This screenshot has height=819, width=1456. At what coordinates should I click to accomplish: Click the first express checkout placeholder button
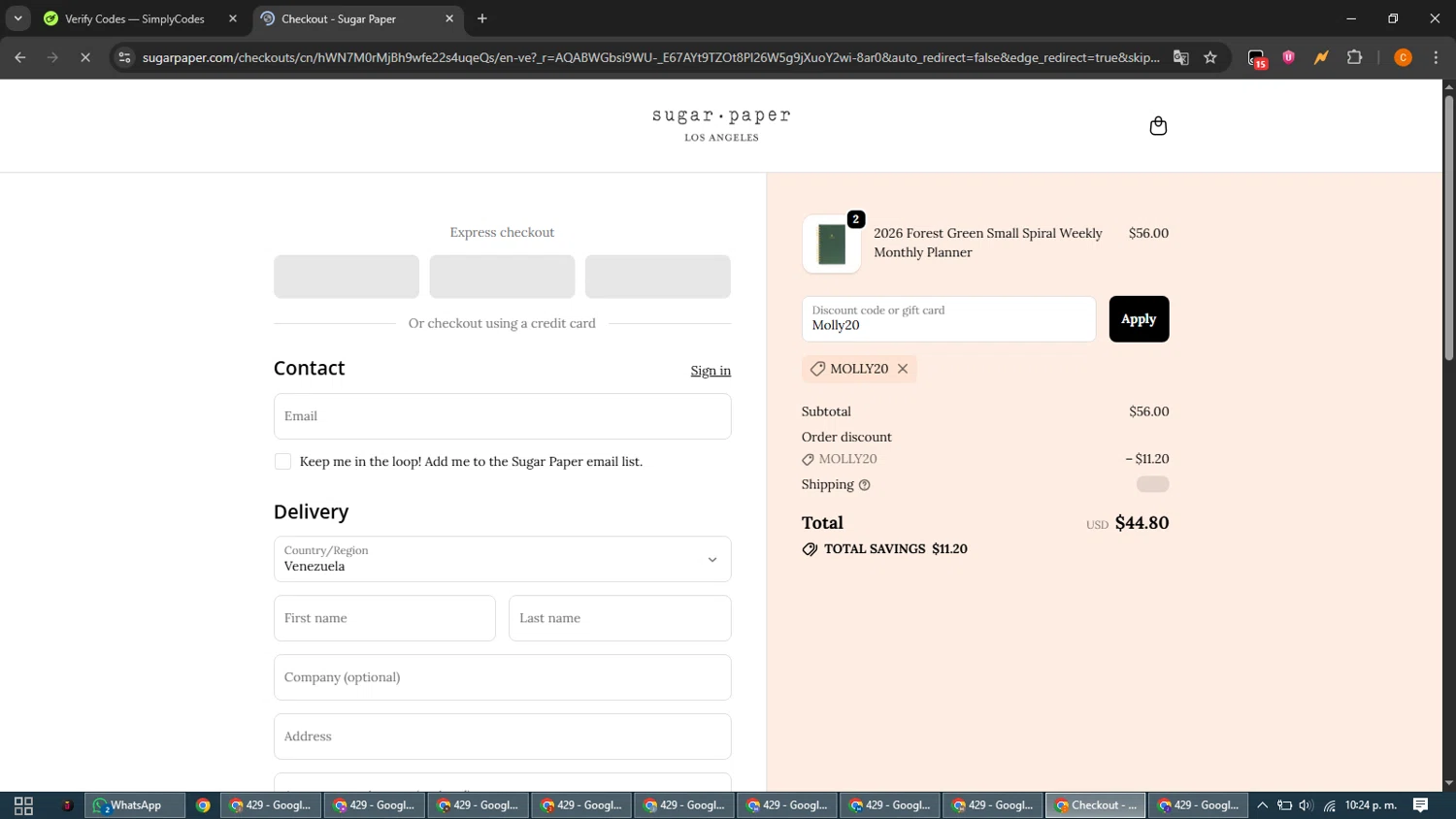point(347,277)
